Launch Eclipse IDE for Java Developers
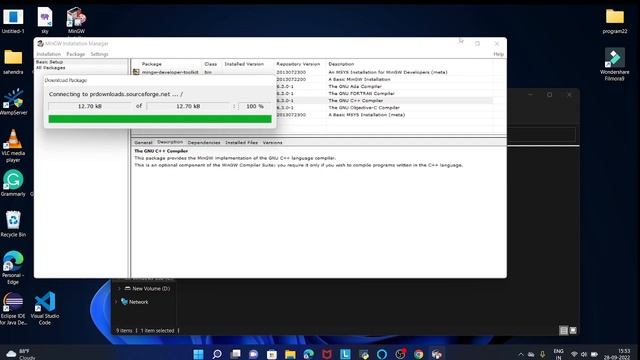640x360 pixels. [13, 308]
